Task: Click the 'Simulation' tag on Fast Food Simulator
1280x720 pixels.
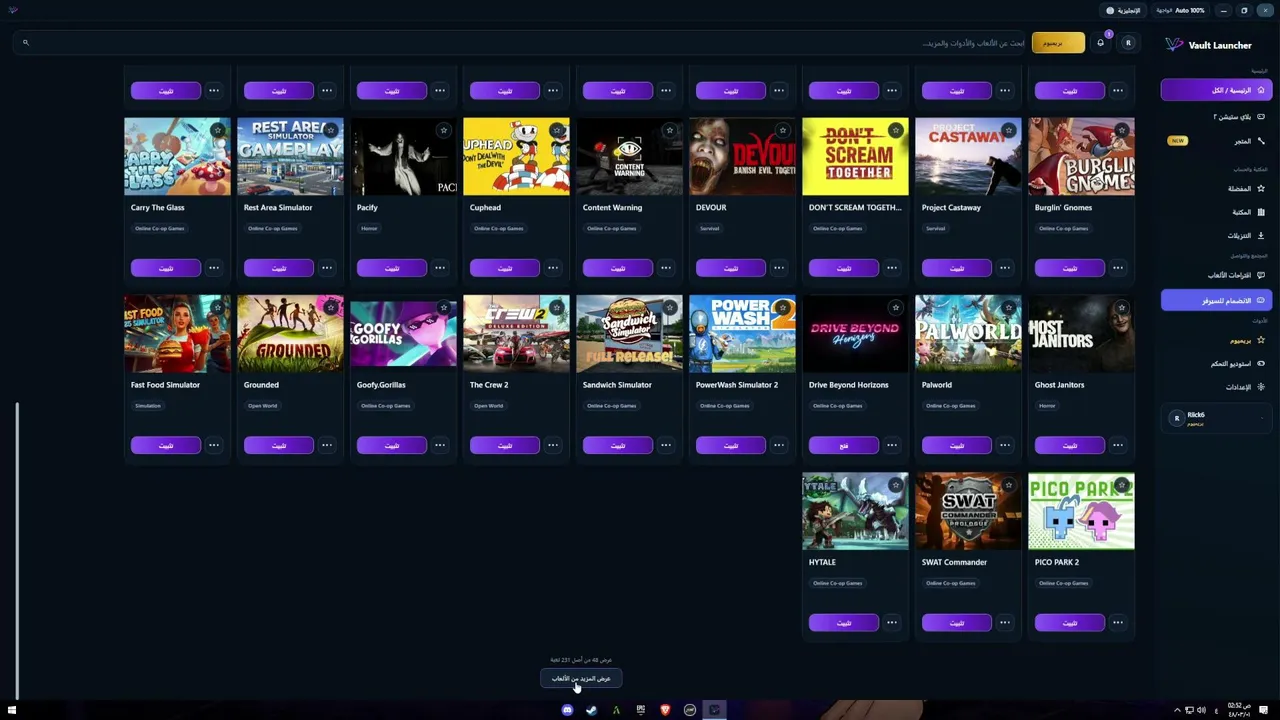Action: tap(148, 406)
